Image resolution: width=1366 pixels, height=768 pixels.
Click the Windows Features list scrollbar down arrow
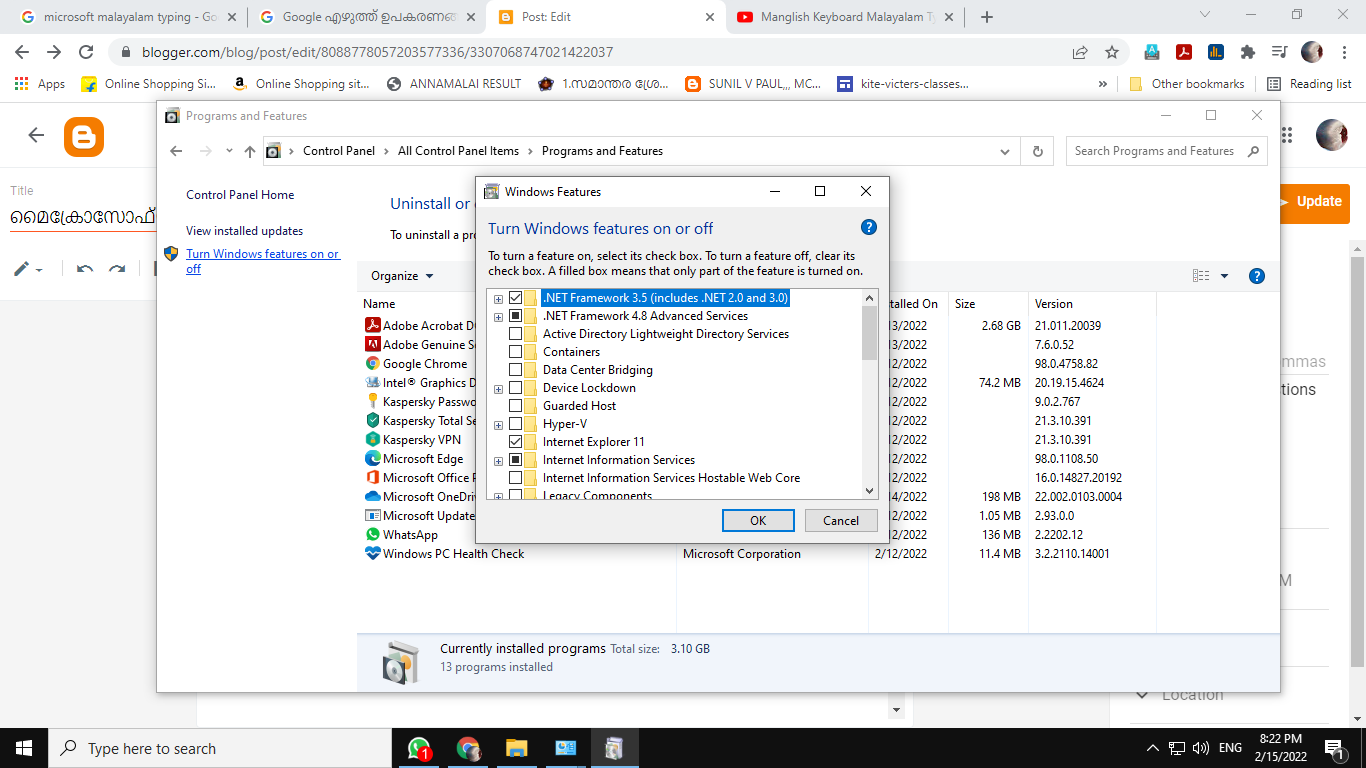pos(869,491)
